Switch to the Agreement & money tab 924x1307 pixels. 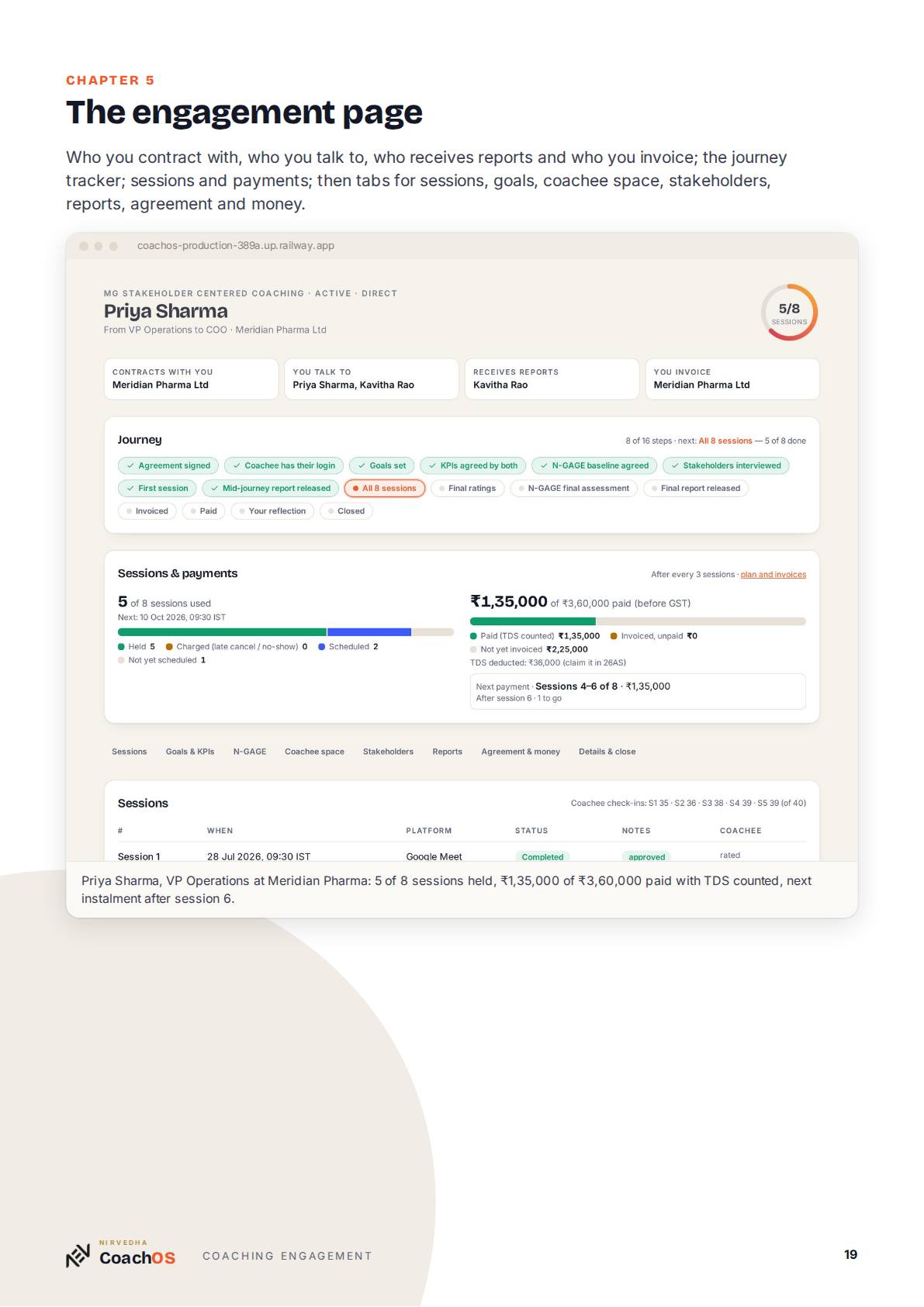coord(521,752)
